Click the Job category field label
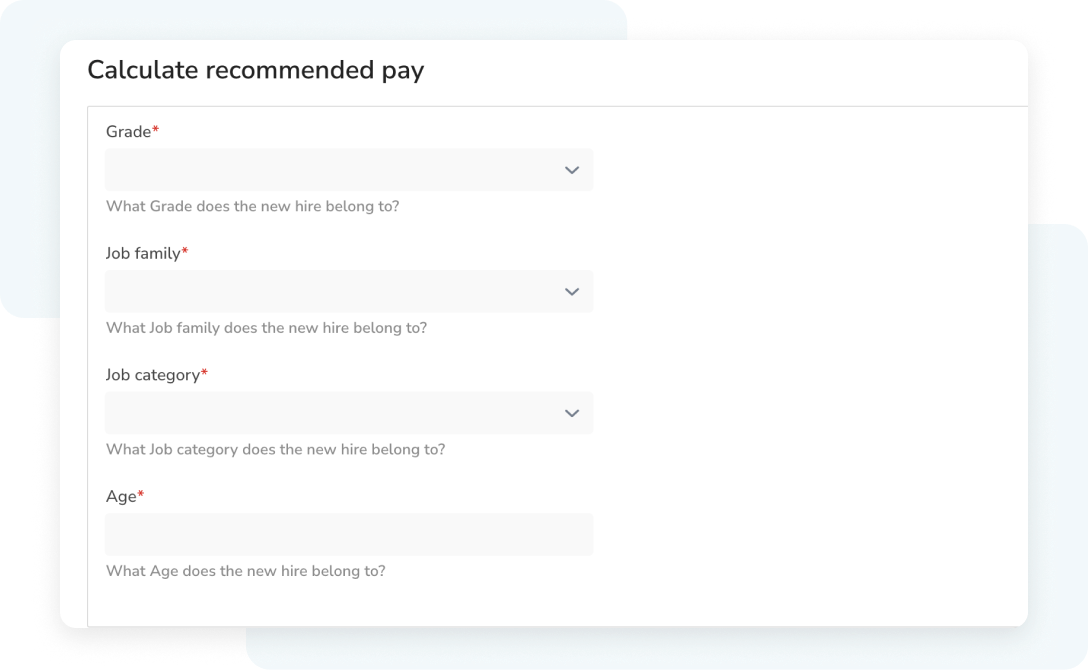The height and width of the screenshot is (670, 1088). tap(153, 375)
